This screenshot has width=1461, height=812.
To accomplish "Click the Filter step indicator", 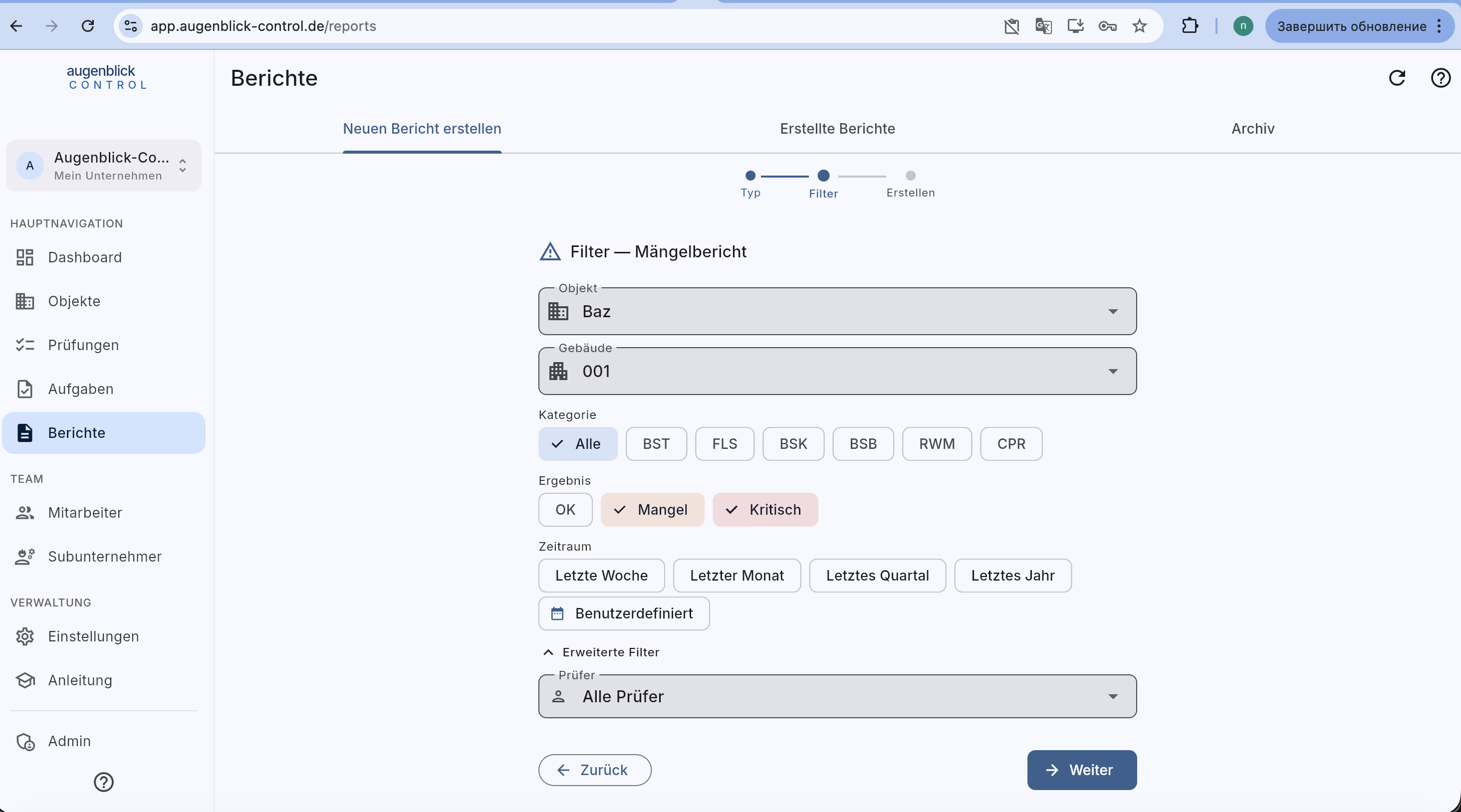I will click(x=823, y=184).
